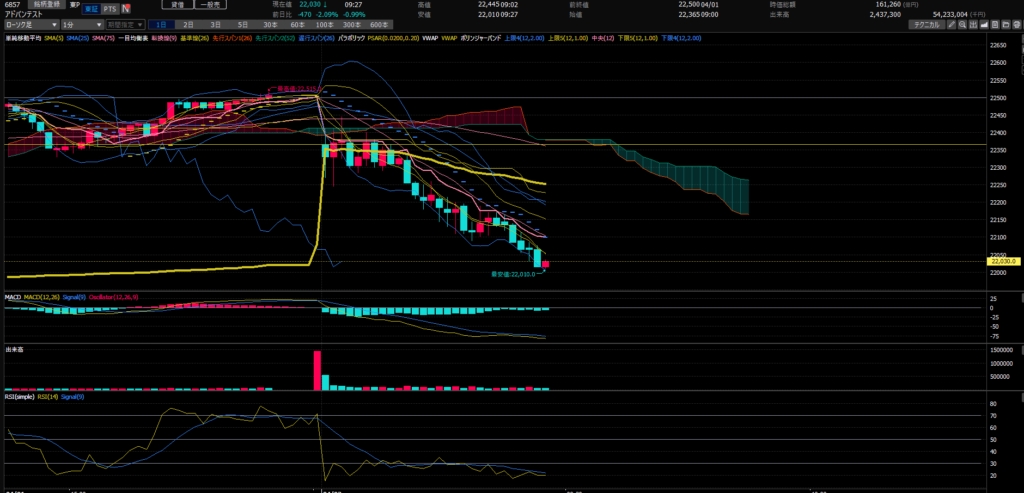This screenshot has width=1024, height=493.
Task: Click the document page icon in toolbar
Action: point(997,23)
